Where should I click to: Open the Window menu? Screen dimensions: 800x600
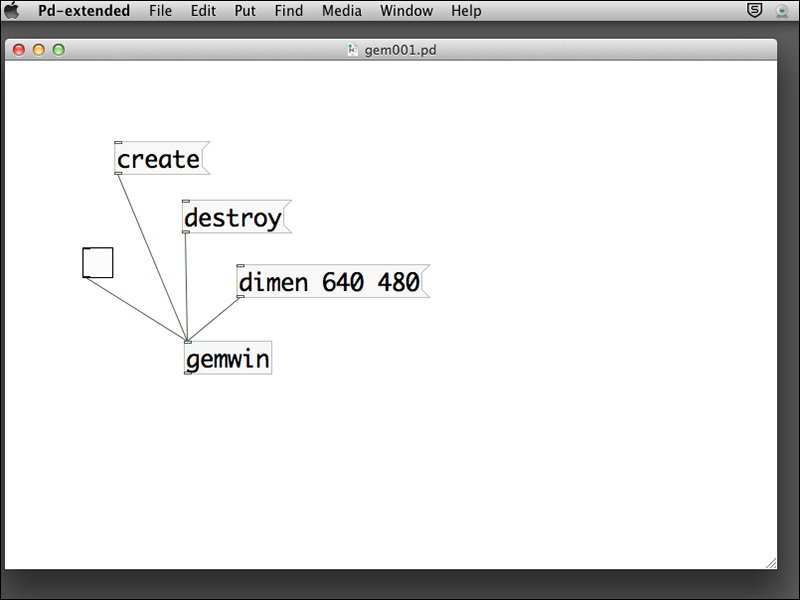pos(406,11)
